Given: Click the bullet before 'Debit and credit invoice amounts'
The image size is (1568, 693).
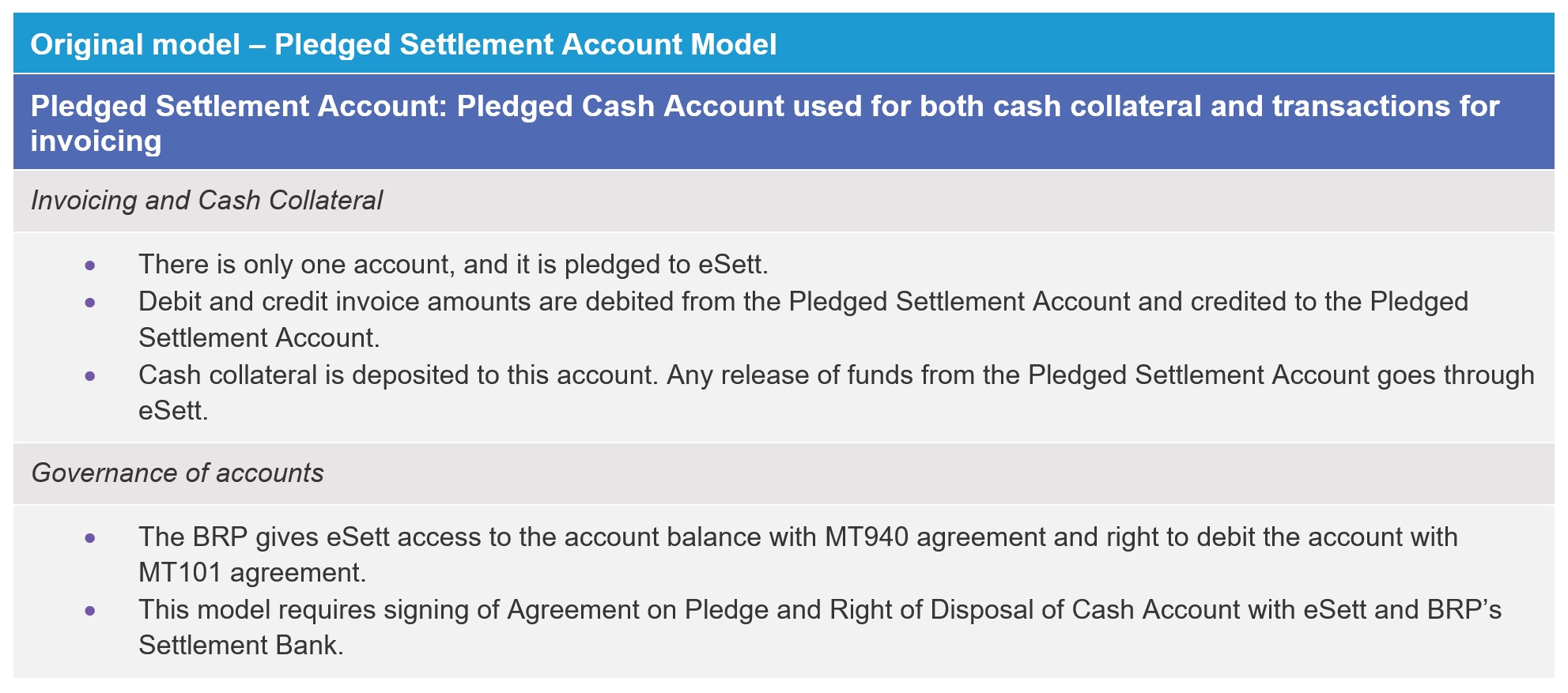Looking at the screenshot, I should [90, 303].
